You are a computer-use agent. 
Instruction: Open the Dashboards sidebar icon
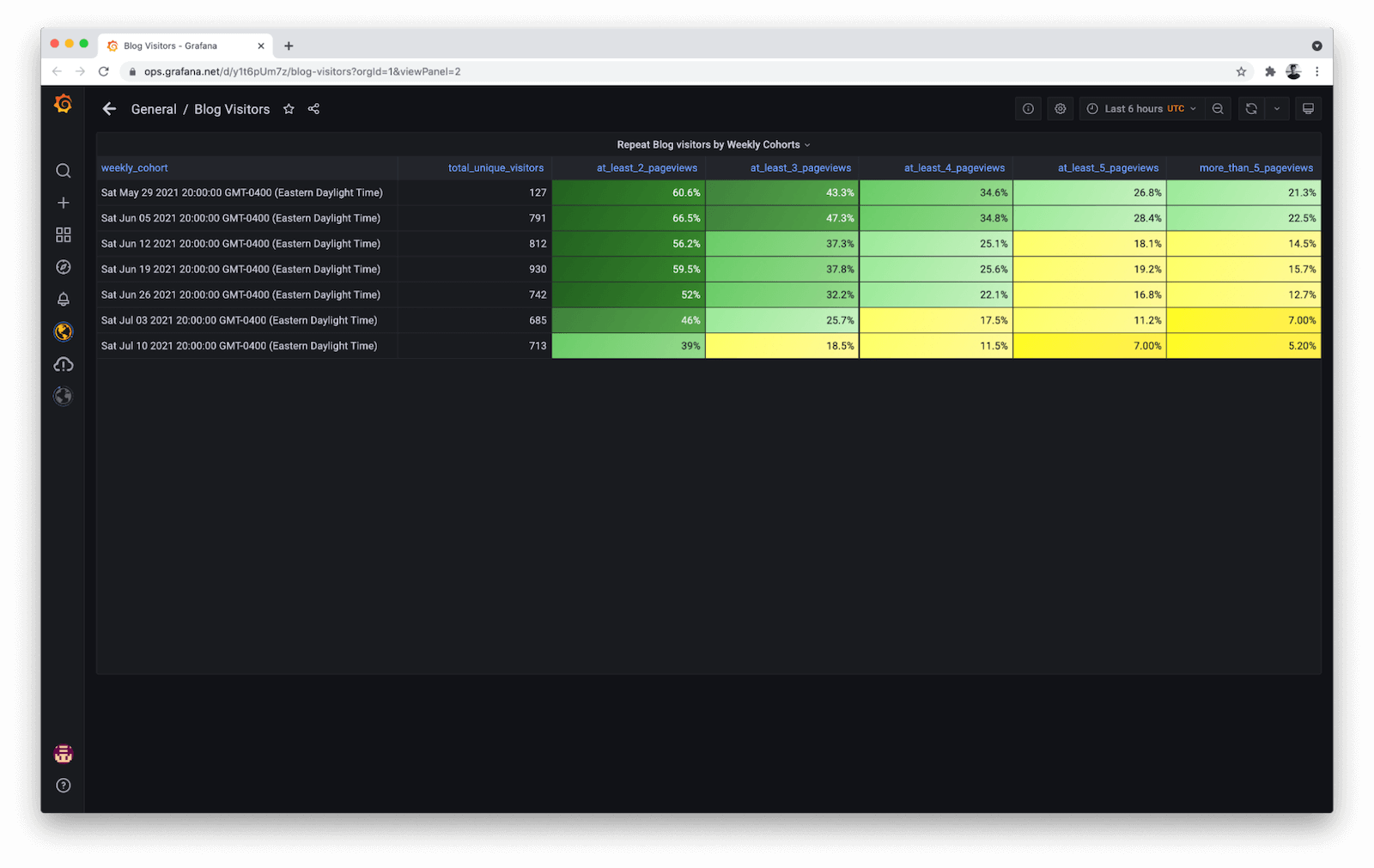(63, 234)
